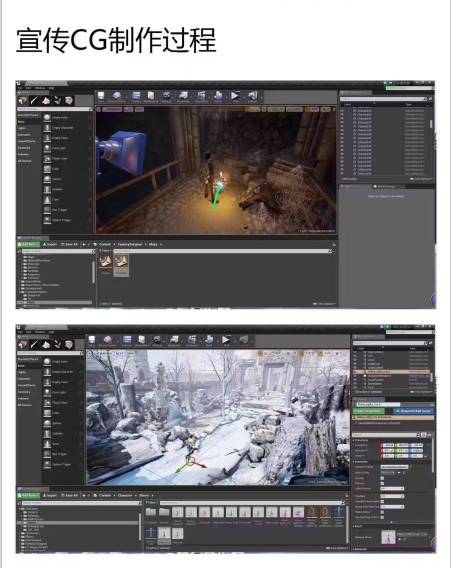Click Save icon in upper editor toolbar
The height and width of the screenshot is (568, 451).
101,96
